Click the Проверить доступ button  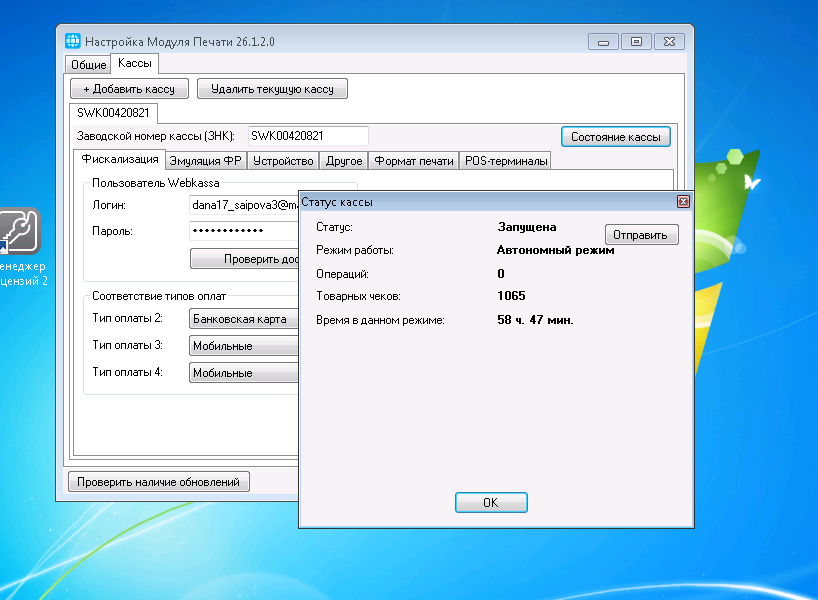(244, 259)
